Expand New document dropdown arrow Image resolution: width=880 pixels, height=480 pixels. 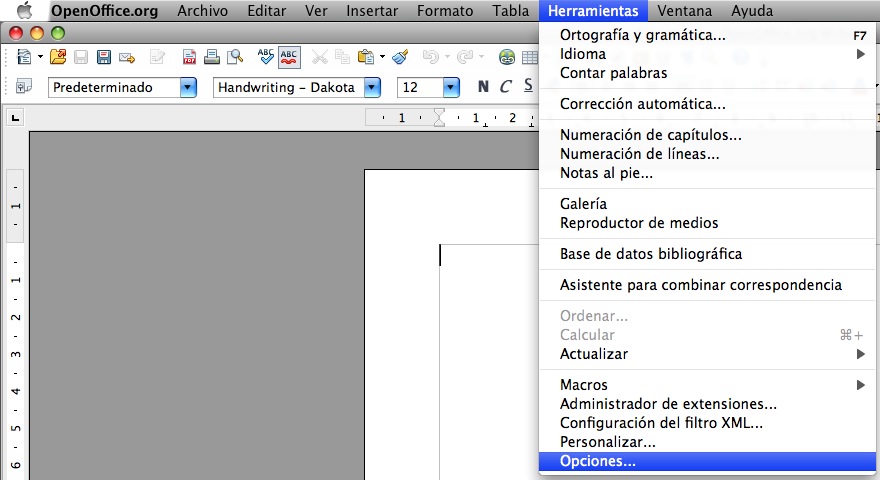(x=40, y=57)
